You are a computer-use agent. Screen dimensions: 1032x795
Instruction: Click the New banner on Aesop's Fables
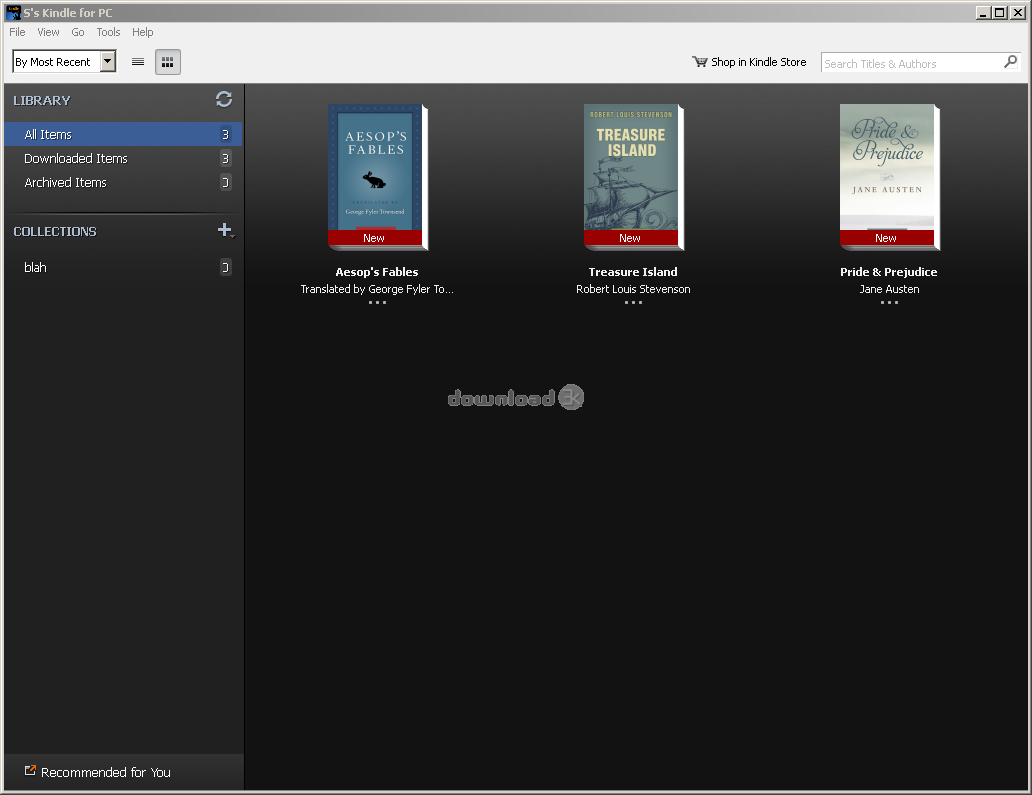pyautogui.click(x=374, y=238)
